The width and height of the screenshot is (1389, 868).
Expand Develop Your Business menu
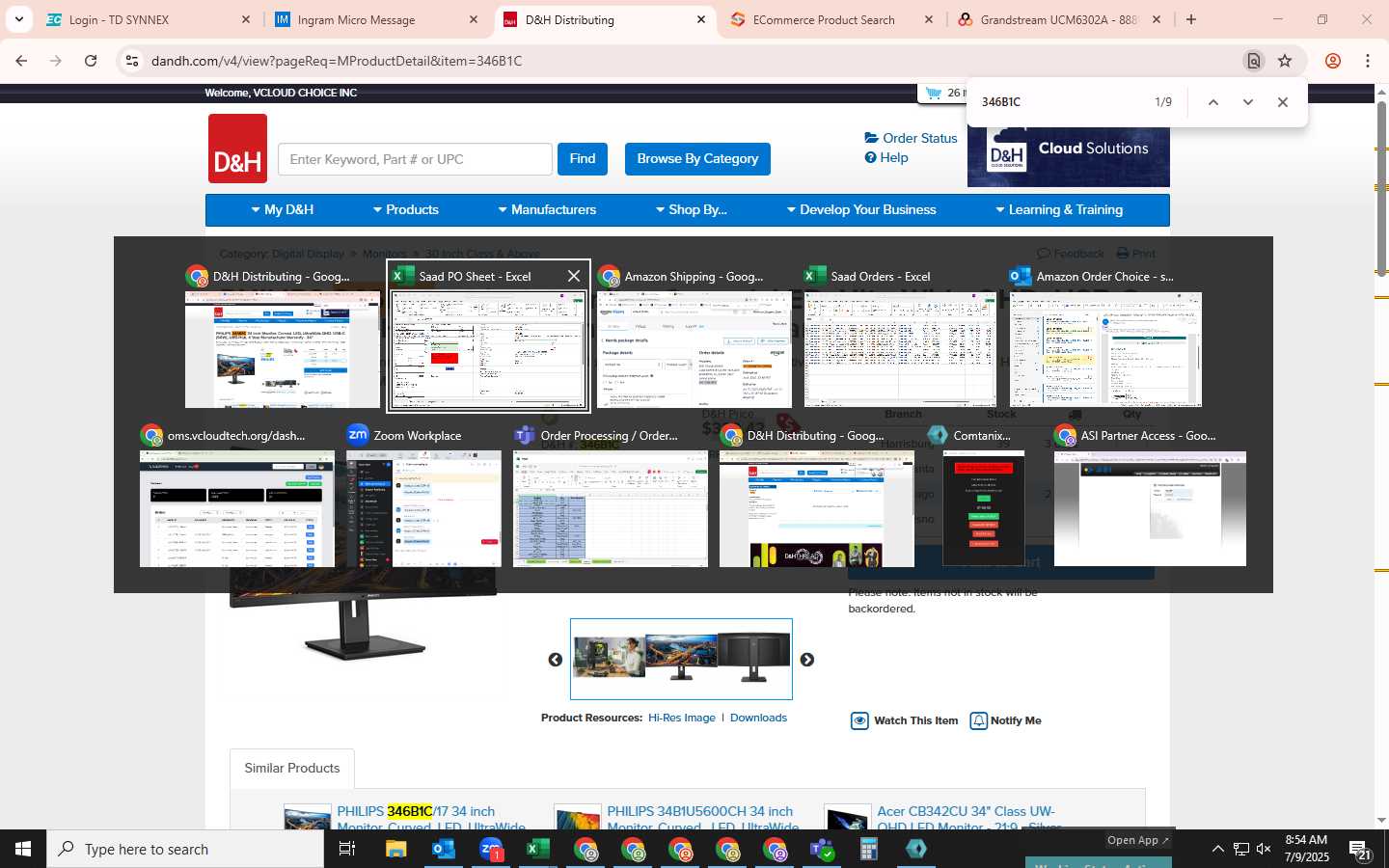861,209
